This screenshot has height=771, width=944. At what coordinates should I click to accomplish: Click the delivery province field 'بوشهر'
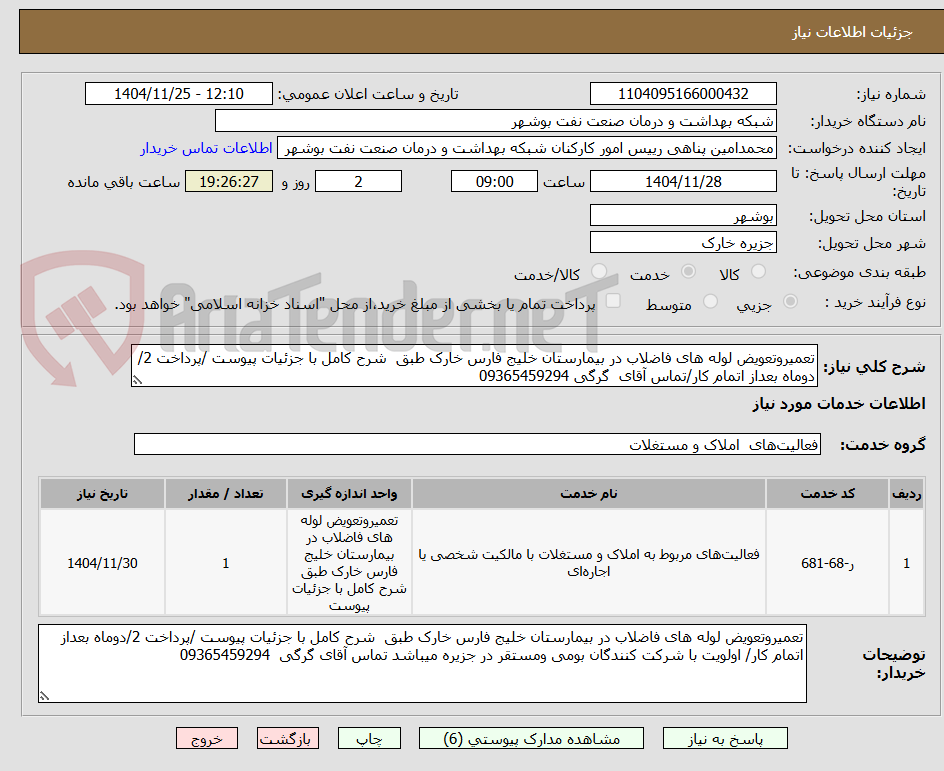tap(683, 215)
